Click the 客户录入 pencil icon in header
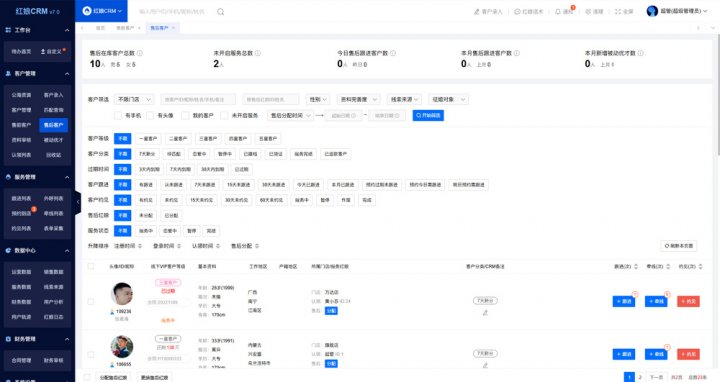 (x=476, y=11)
